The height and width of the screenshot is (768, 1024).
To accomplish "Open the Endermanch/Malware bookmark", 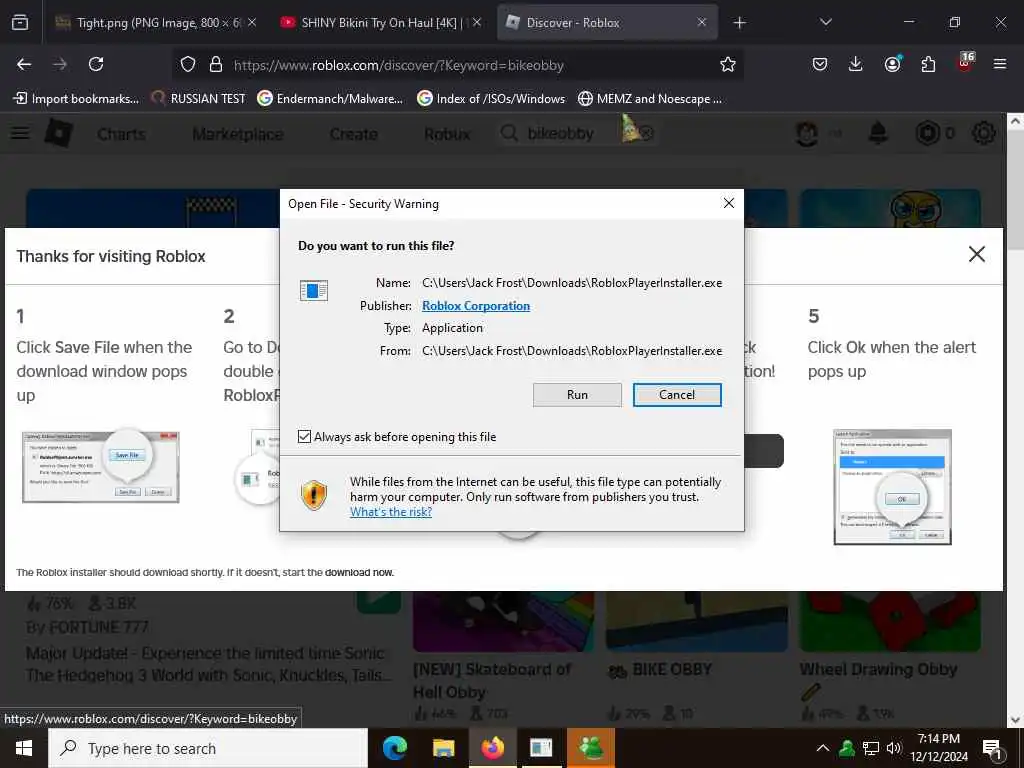I will coord(330,99).
